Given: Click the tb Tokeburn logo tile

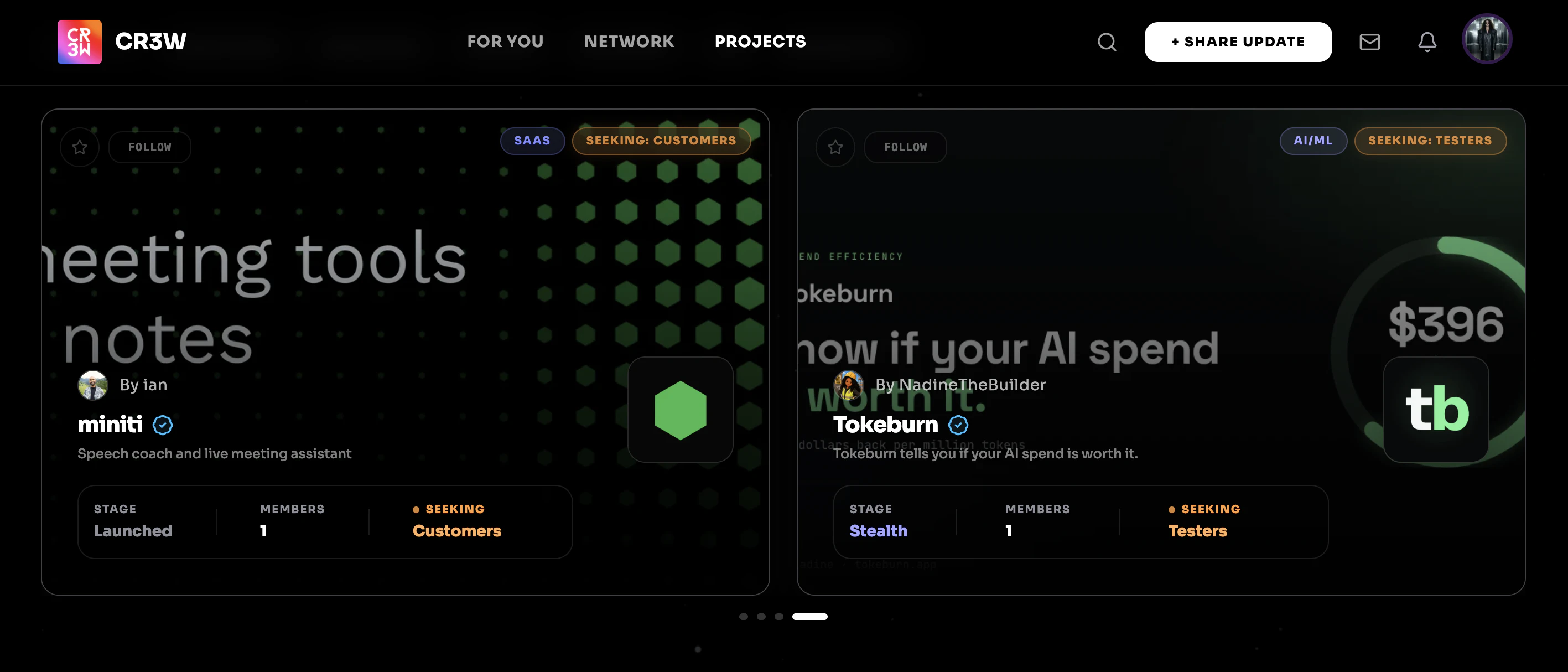Looking at the screenshot, I should click(x=1436, y=410).
